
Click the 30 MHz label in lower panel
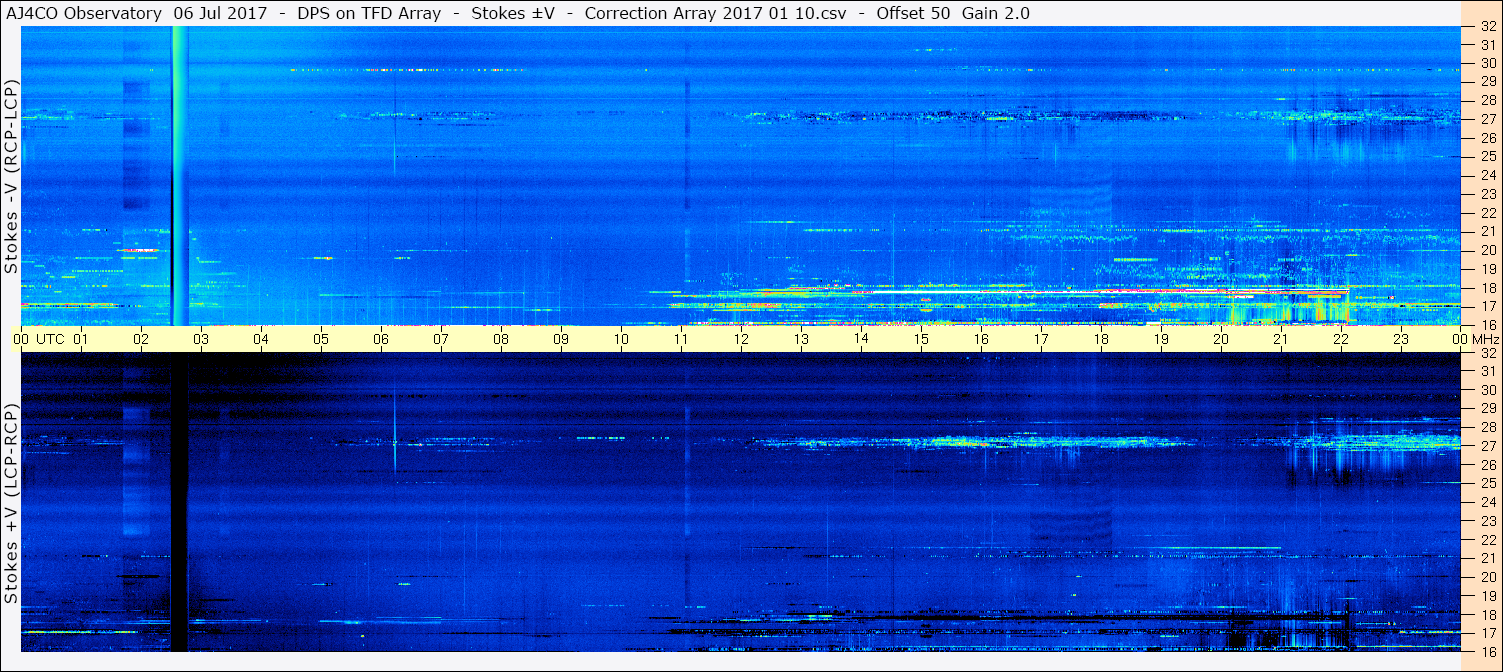click(x=1487, y=390)
